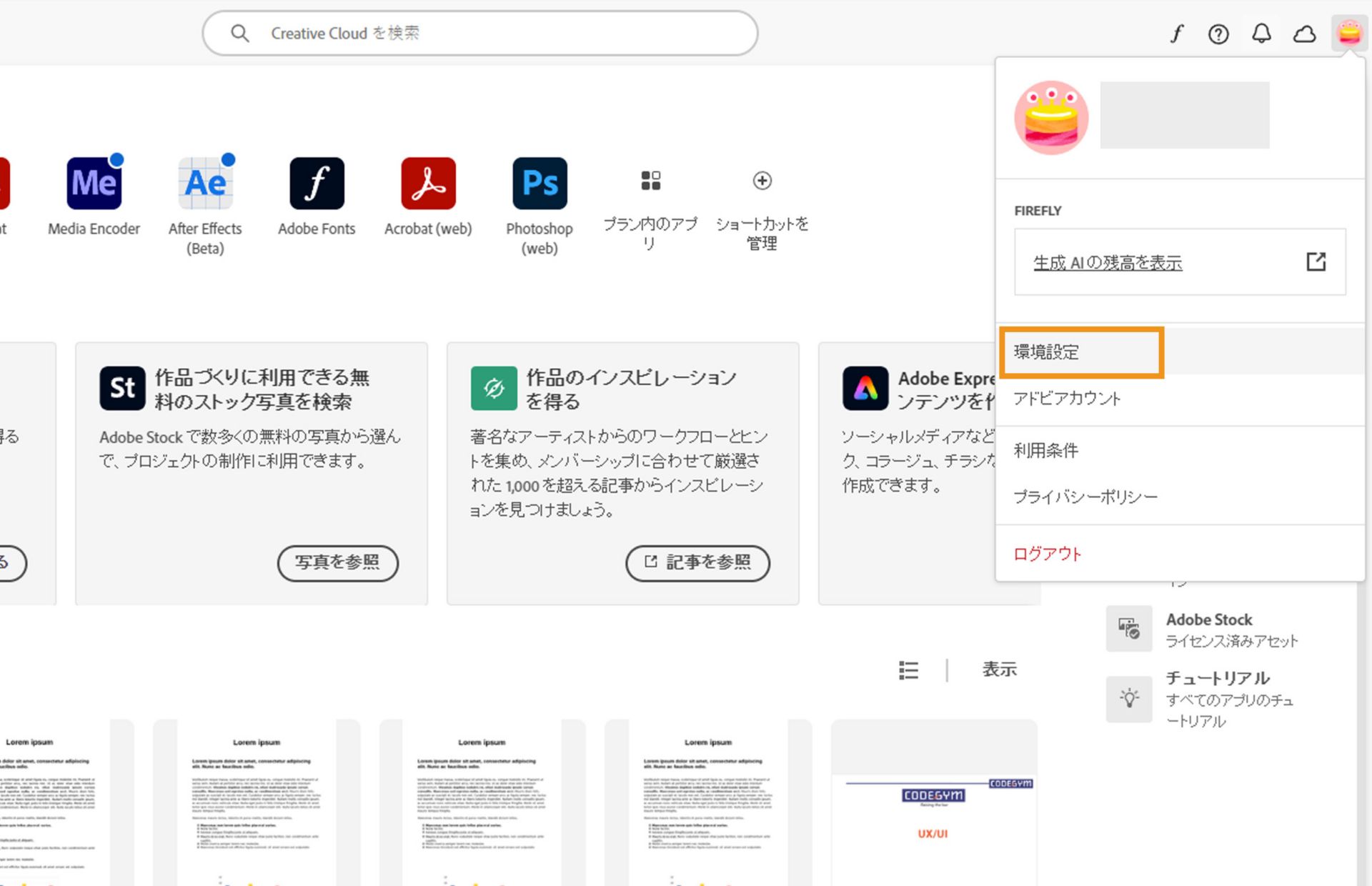Open the help question mark icon
1372x886 pixels.
[x=1218, y=34]
